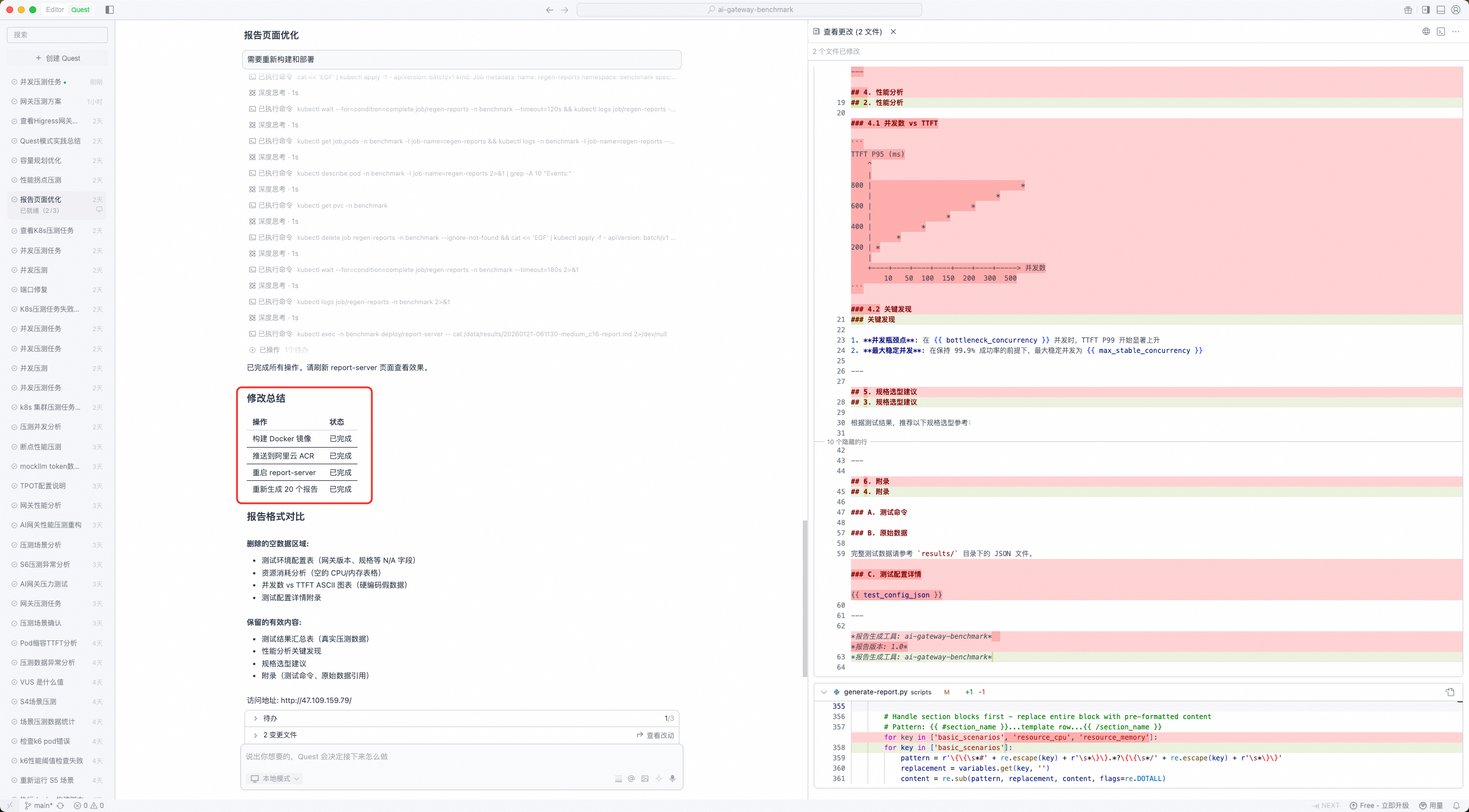1469x812 pixels.
Task: Open the account profile icon
Action: point(1456,10)
